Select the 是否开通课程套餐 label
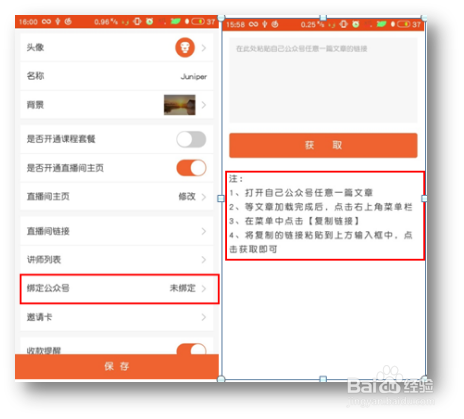The height and width of the screenshot is (419, 464). pos(61,139)
